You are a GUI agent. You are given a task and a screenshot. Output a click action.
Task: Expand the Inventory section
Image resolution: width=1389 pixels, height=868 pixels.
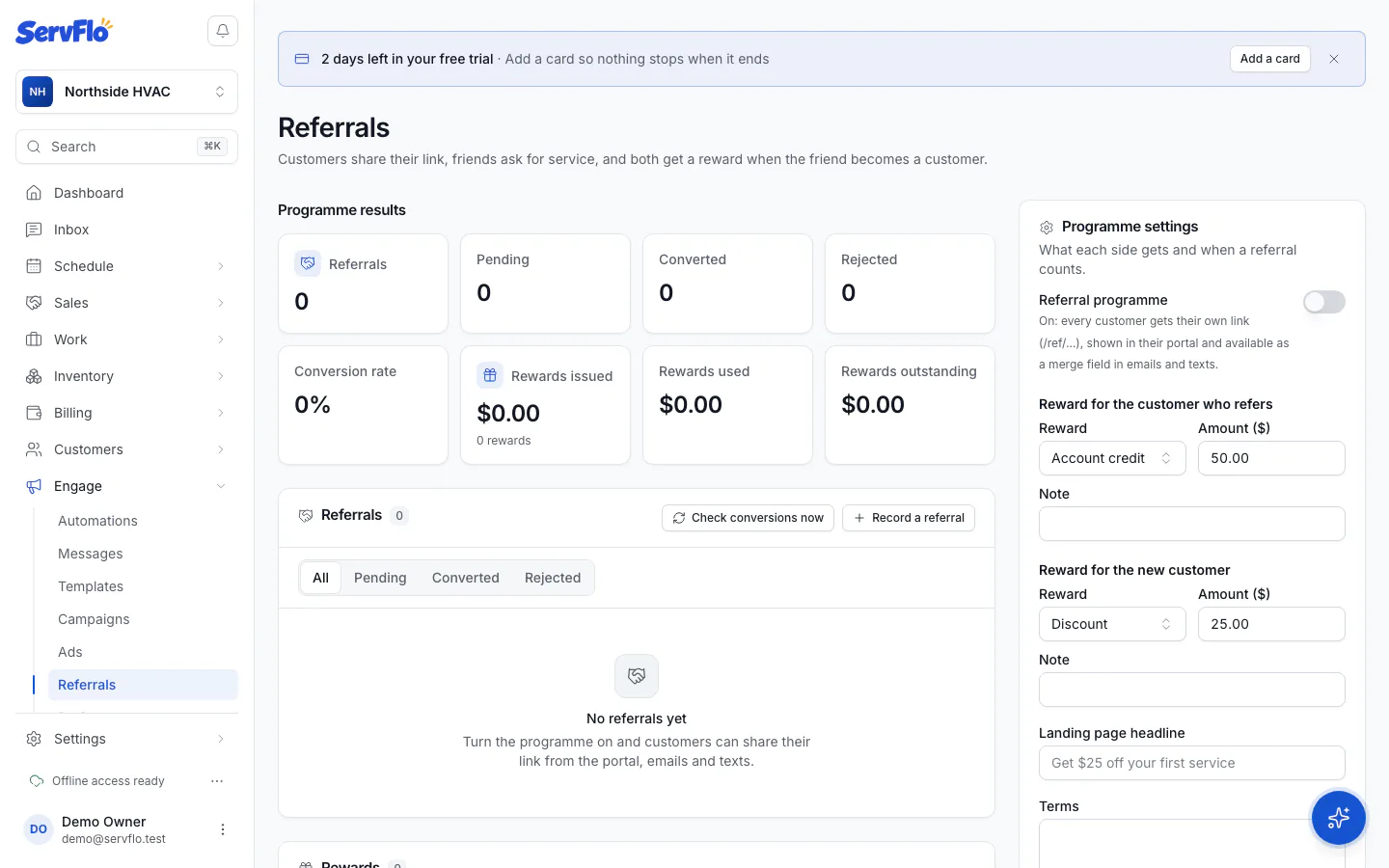(x=126, y=376)
